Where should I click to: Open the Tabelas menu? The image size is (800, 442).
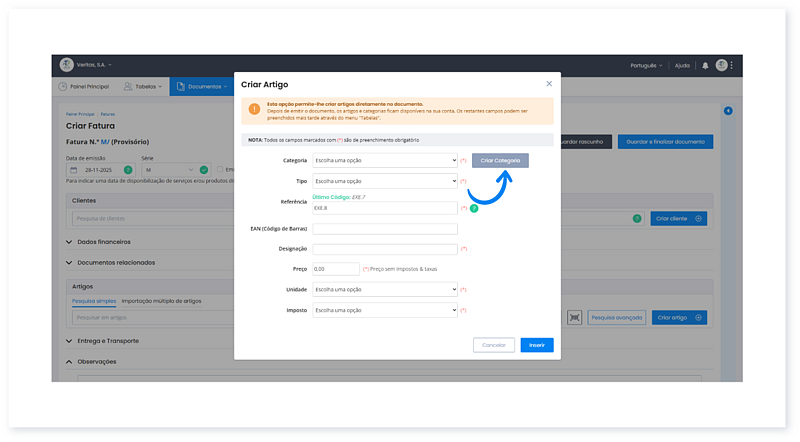click(140, 87)
